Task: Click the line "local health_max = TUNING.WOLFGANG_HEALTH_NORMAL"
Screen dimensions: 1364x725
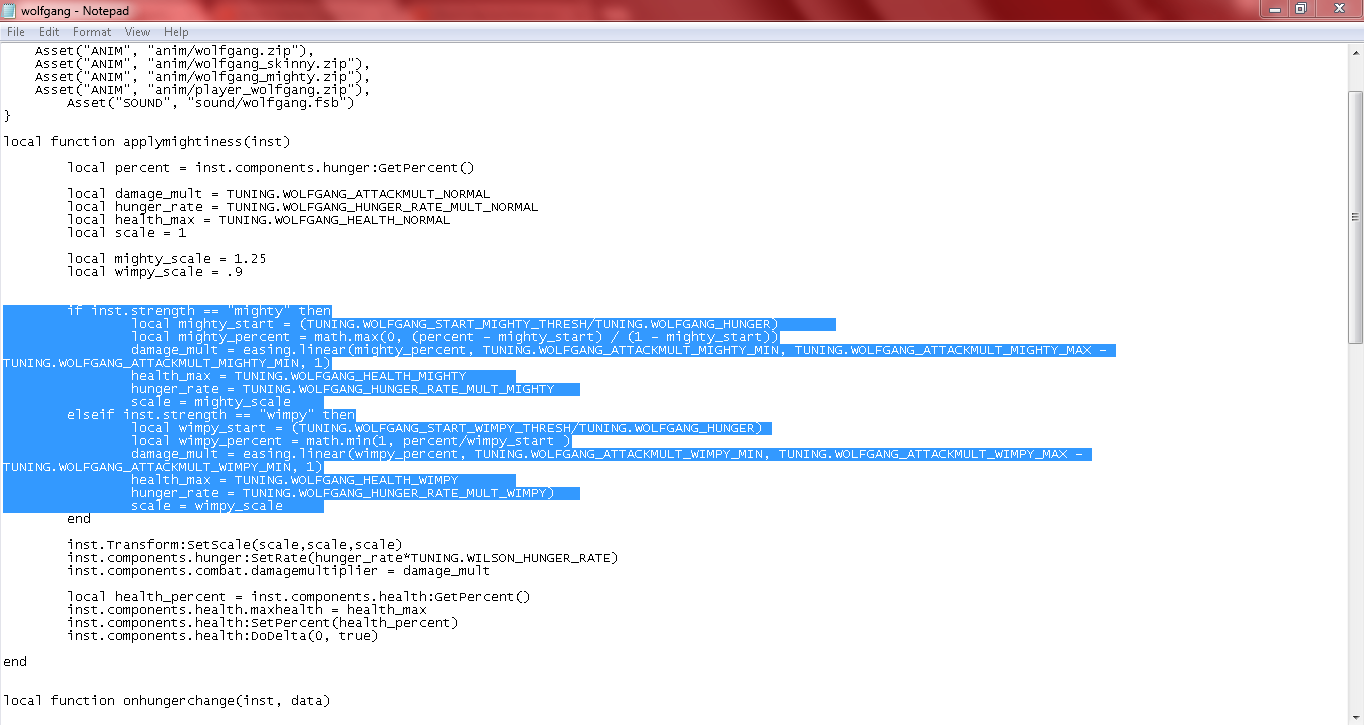Action: [259, 219]
